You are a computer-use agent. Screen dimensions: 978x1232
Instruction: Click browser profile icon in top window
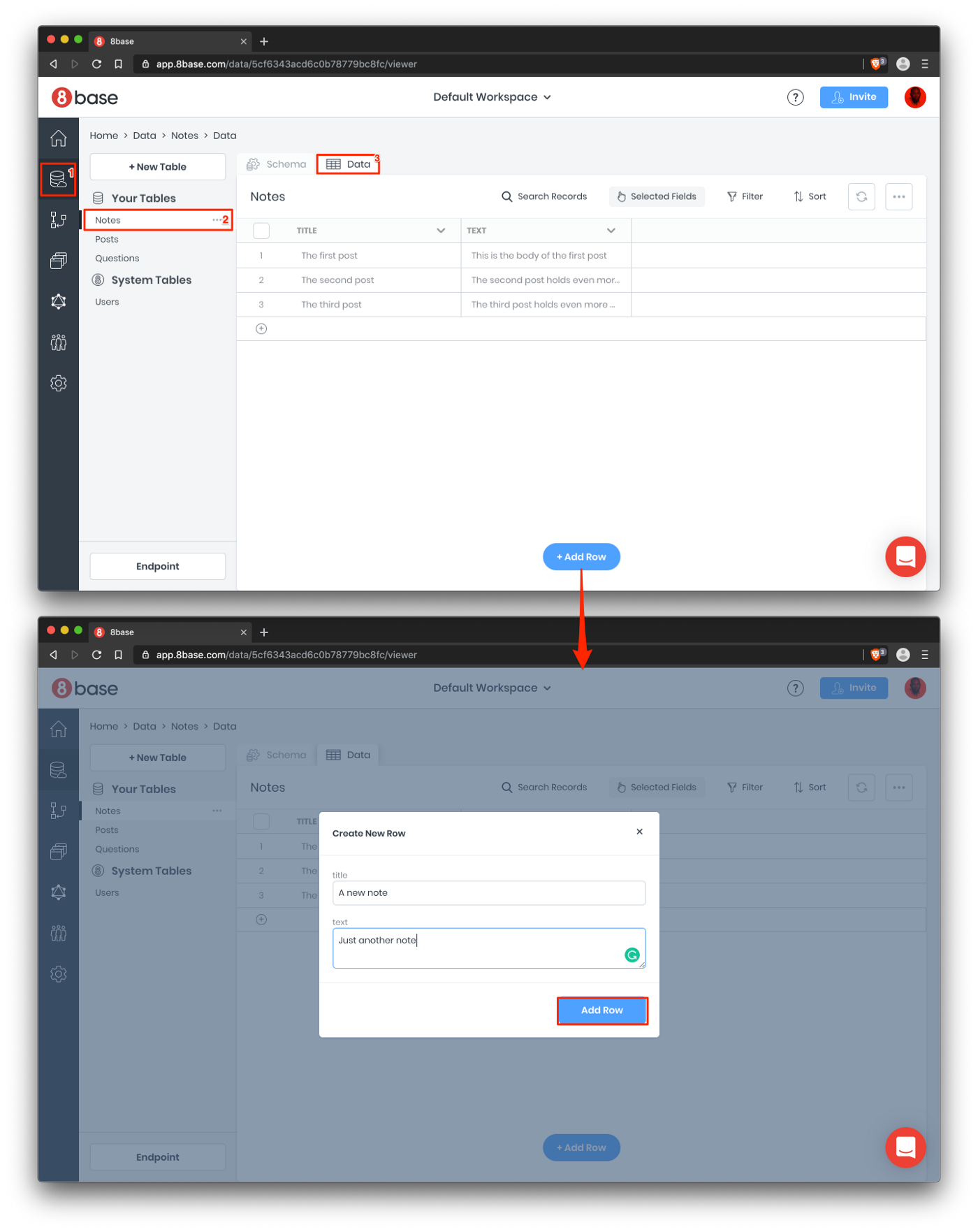(x=903, y=64)
